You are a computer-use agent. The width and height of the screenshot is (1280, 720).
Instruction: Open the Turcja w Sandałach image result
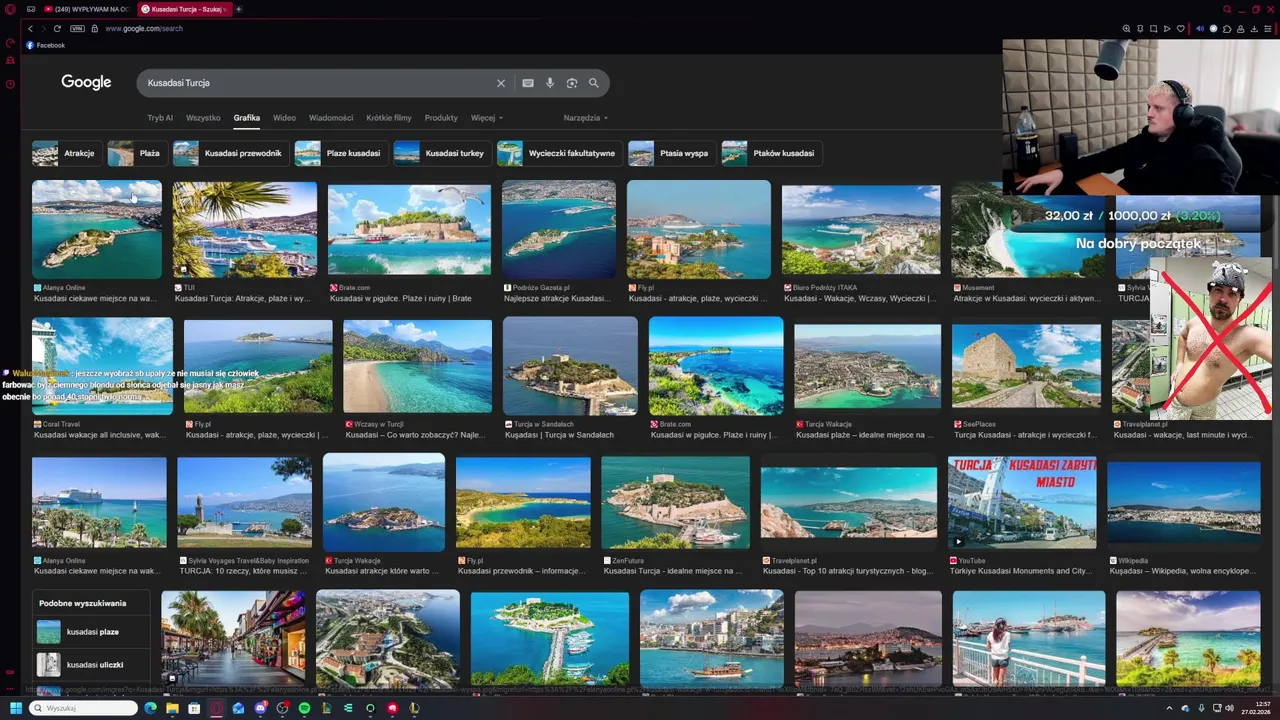click(570, 366)
